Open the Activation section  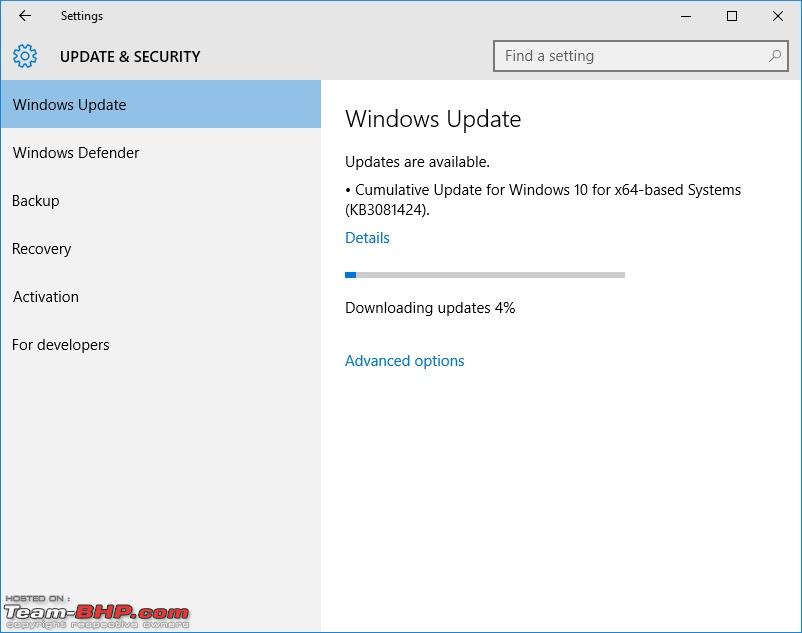click(x=161, y=297)
